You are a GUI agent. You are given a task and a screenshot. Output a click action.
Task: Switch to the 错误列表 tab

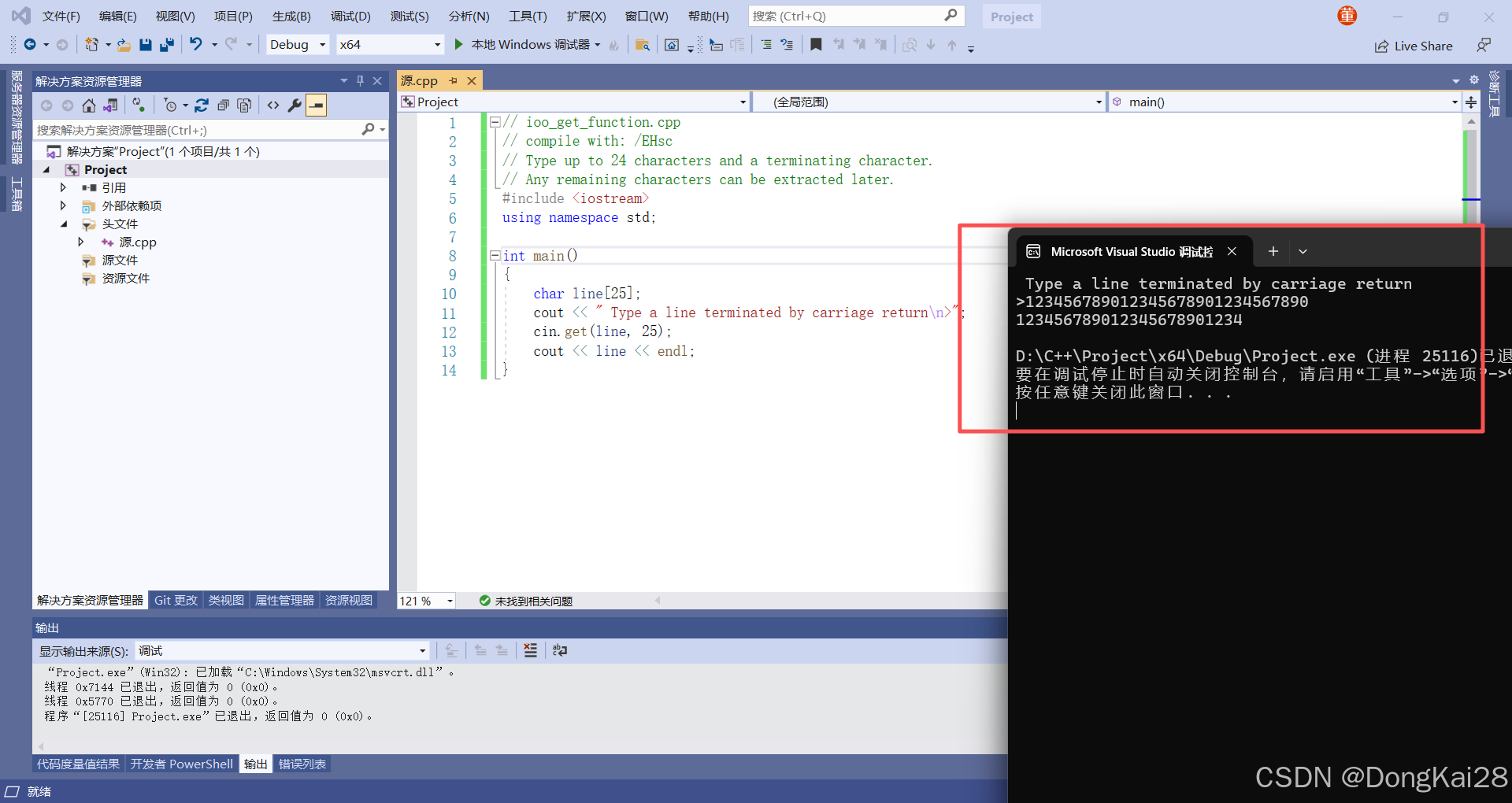click(x=302, y=764)
